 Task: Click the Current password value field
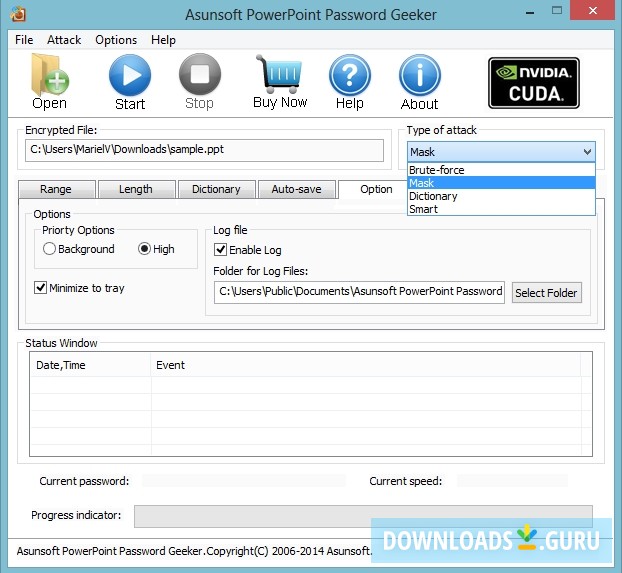pyautogui.click(x=244, y=481)
